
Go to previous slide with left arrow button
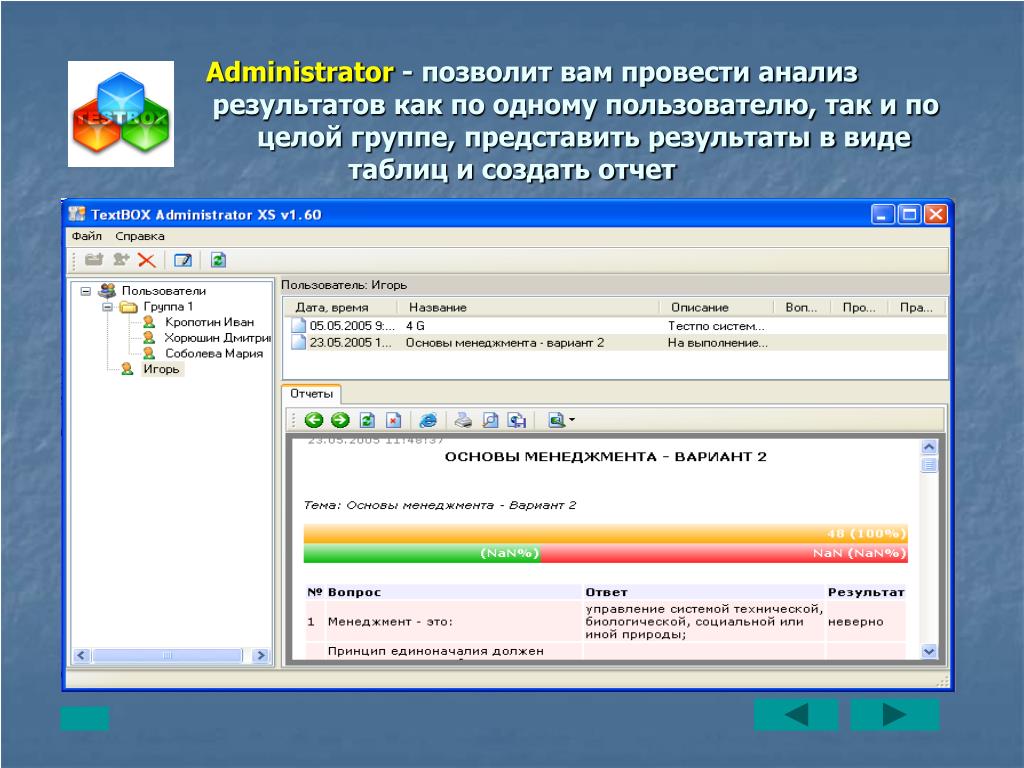coord(796,714)
